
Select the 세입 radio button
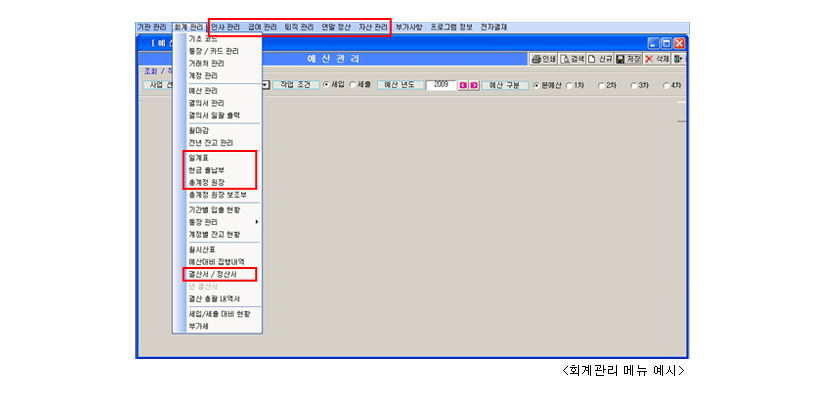tap(326, 85)
